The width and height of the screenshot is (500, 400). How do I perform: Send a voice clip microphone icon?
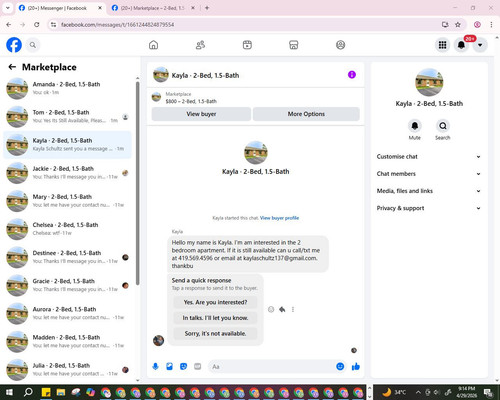pyautogui.click(x=155, y=367)
